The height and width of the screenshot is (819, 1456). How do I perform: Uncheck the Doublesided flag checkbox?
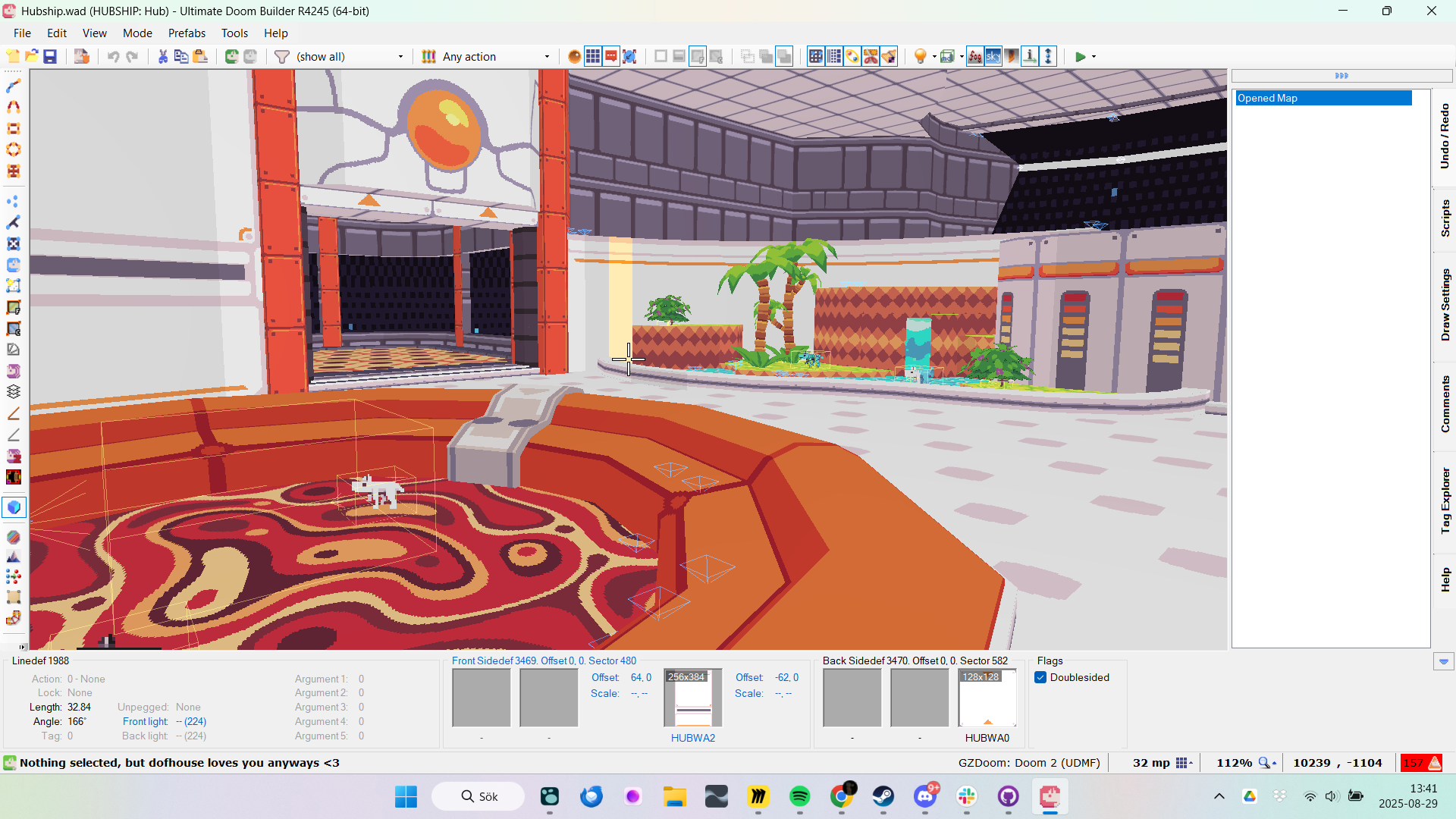(x=1040, y=677)
